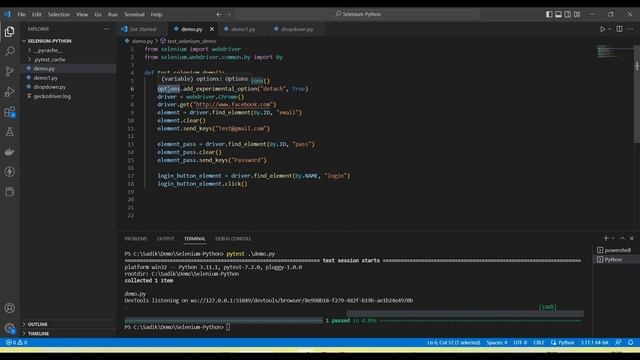Switch to the Get Started tab
Screen dimensions: 640x360
click(x=143, y=29)
